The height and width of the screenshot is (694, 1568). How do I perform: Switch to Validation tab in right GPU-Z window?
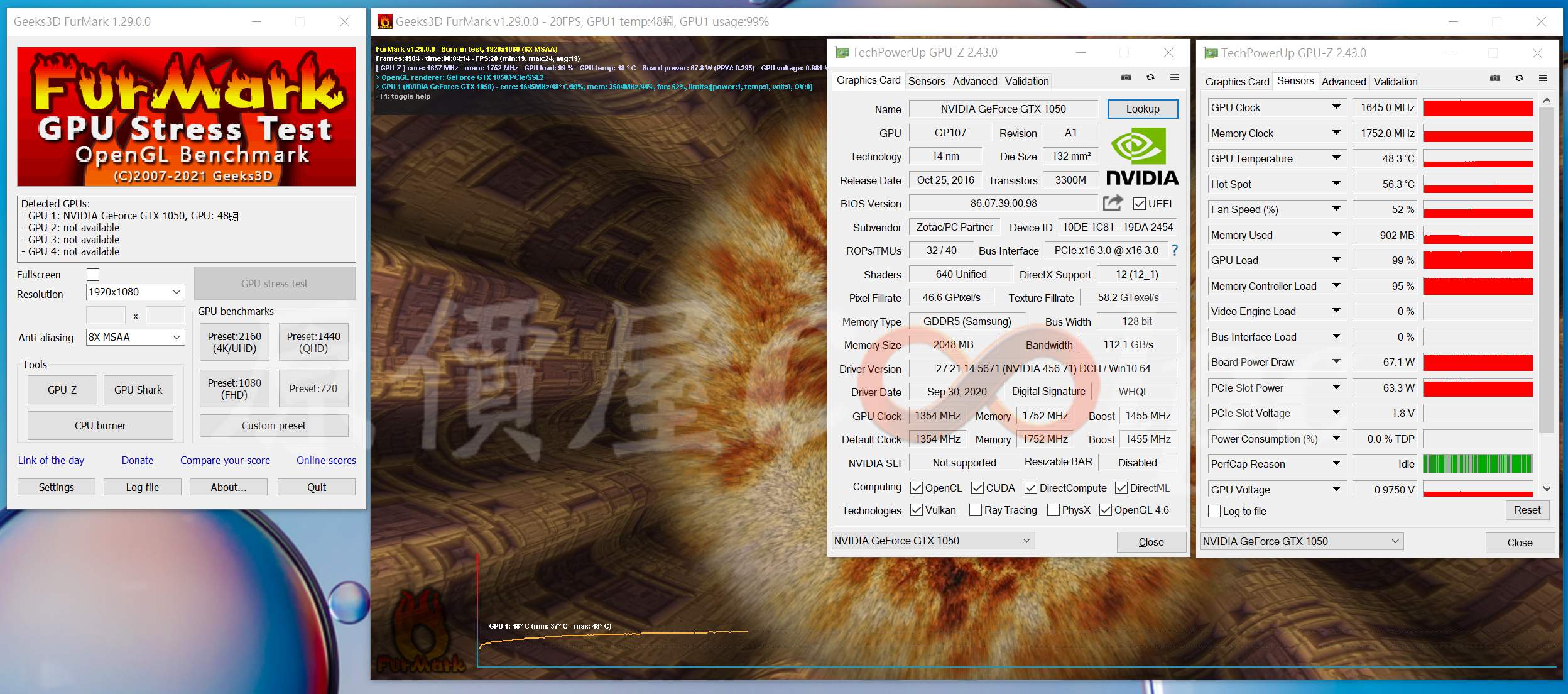[1396, 82]
